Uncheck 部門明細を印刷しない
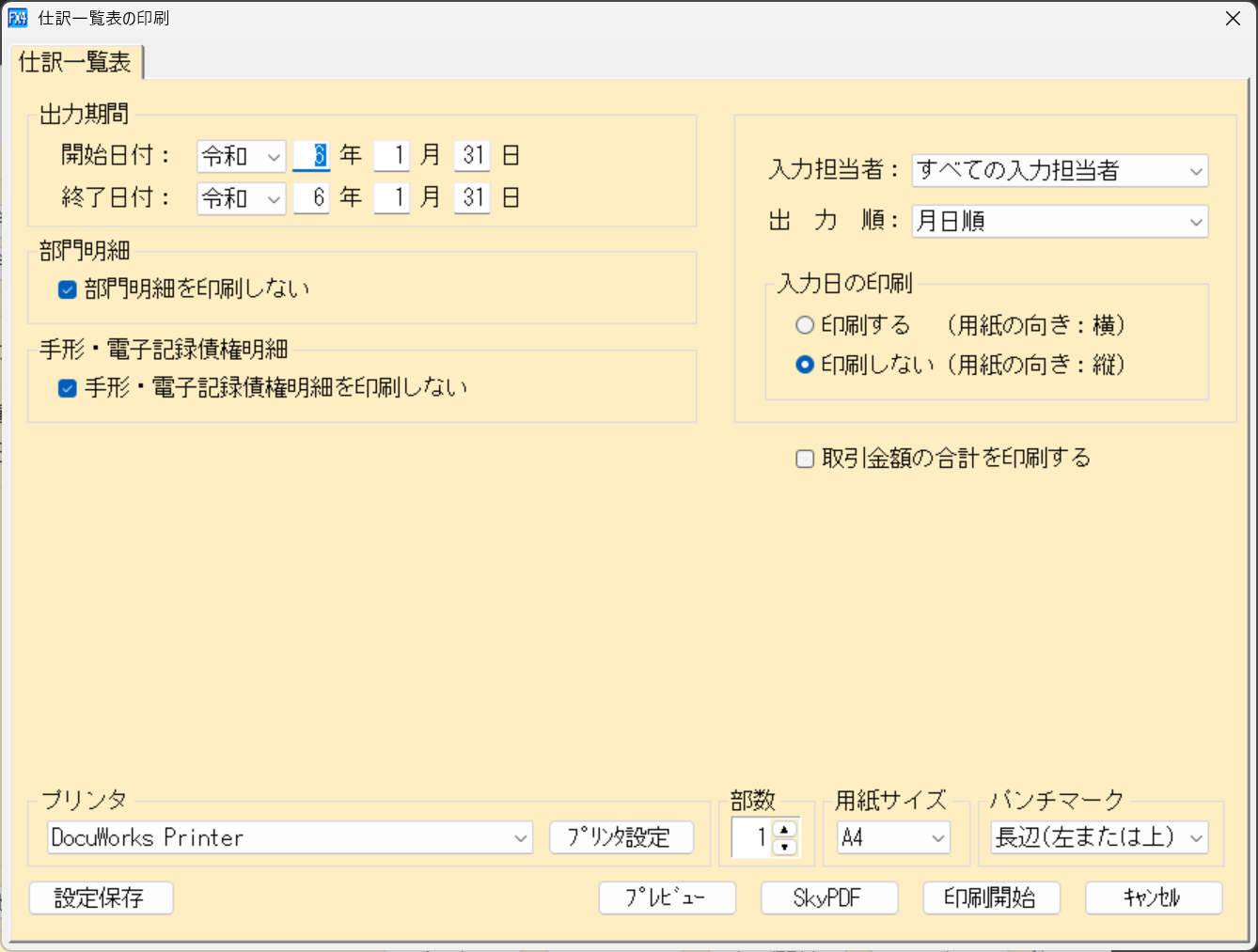This screenshot has width=1258, height=952. [67, 289]
